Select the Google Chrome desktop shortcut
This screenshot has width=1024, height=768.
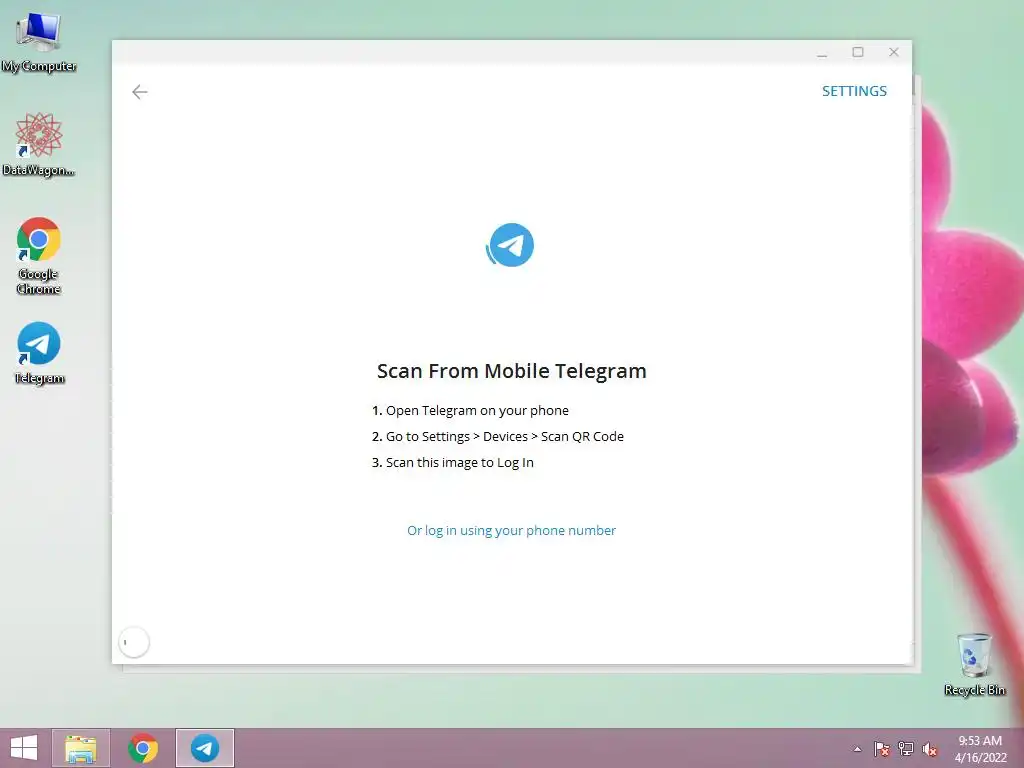click(39, 256)
